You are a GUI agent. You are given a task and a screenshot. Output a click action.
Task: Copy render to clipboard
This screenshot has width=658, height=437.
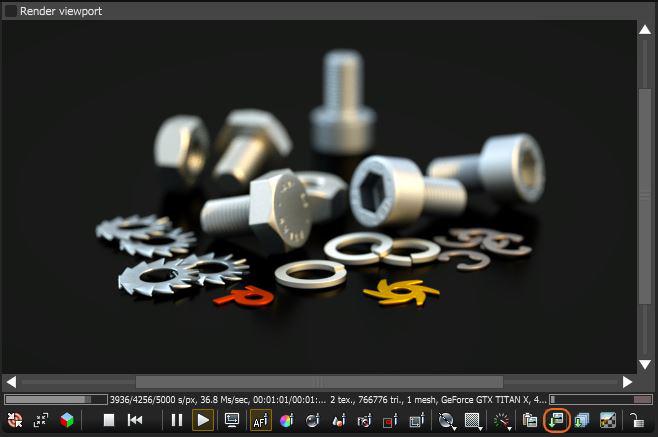point(531,421)
